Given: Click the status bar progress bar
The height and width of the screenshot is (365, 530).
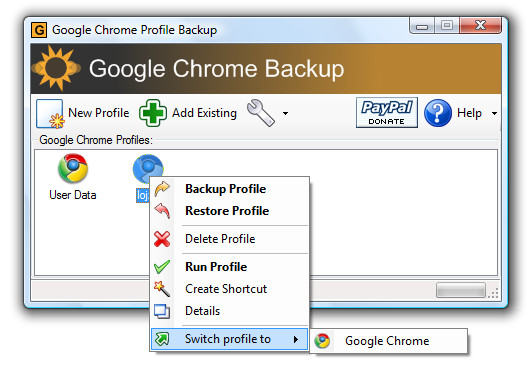Looking at the screenshot, I should [x=461, y=290].
